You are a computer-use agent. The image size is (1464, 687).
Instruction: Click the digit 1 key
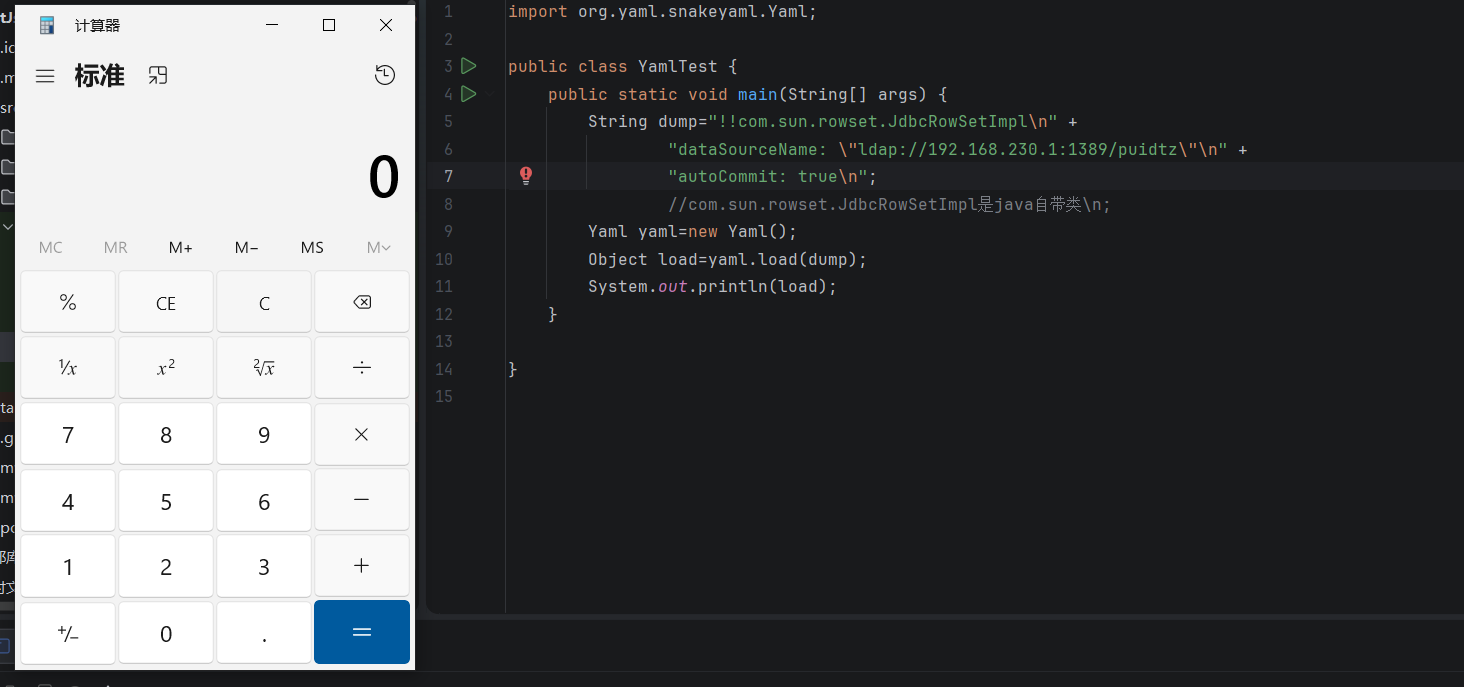pos(68,566)
